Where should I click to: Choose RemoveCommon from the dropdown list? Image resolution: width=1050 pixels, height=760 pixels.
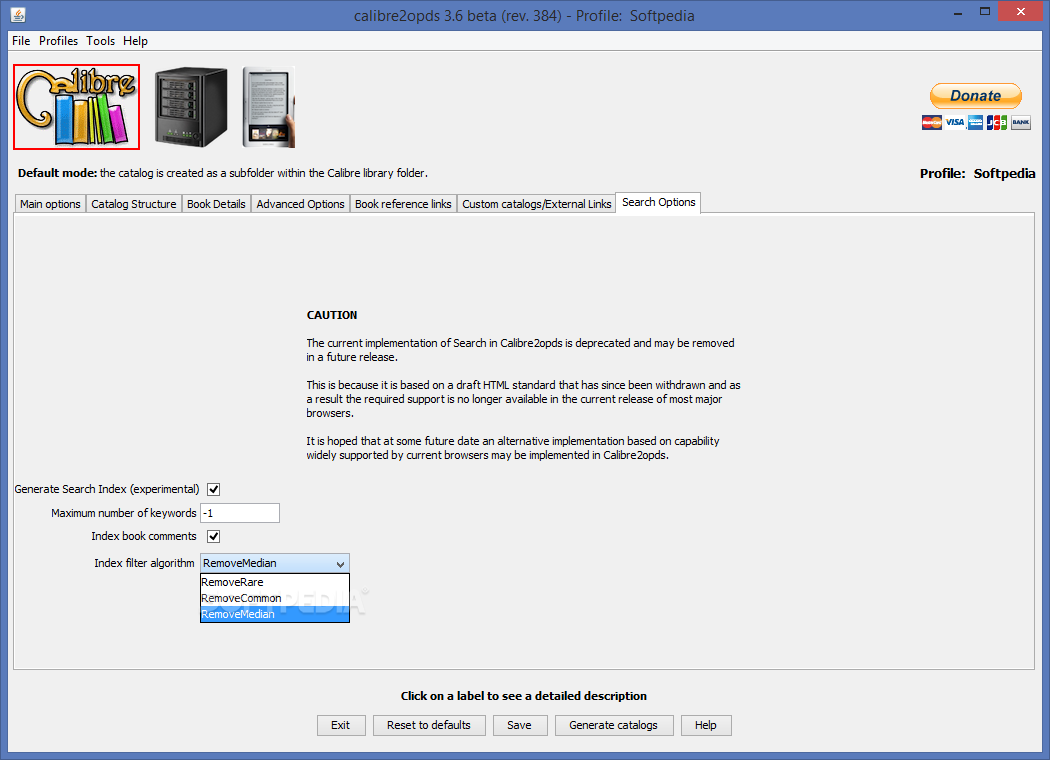[x=275, y=598]
